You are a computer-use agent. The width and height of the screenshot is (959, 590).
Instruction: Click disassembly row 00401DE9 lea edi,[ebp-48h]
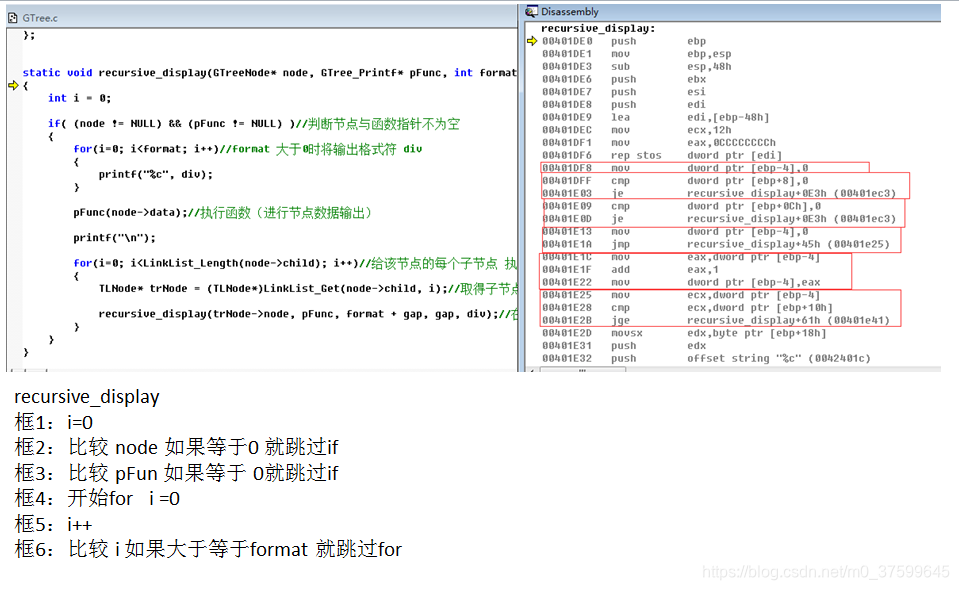click(656, 117)
